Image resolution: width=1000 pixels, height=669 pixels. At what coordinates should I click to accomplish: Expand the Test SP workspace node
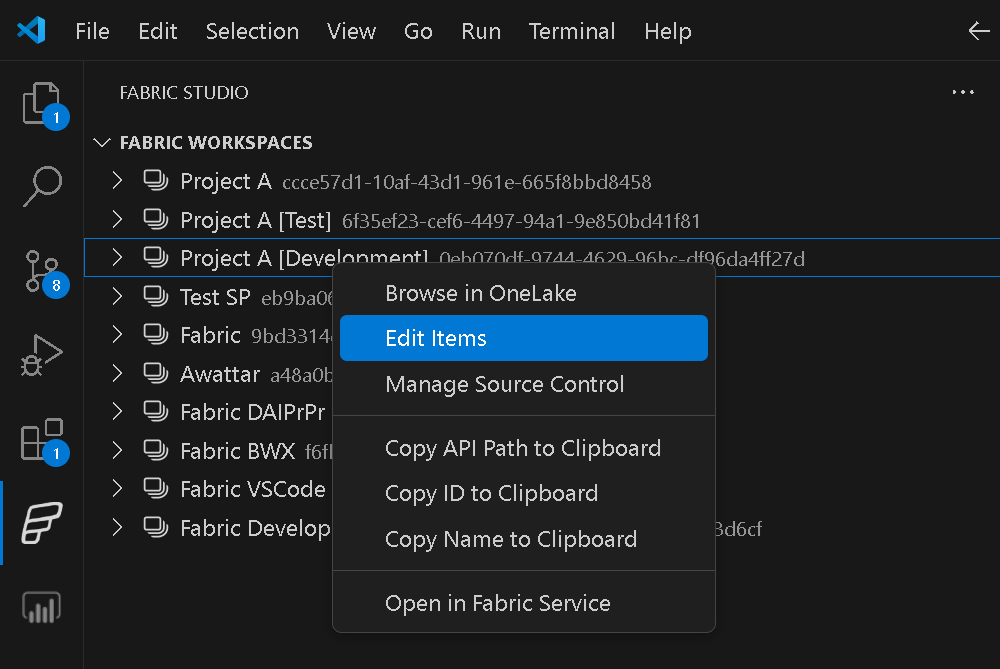point(117,296)
